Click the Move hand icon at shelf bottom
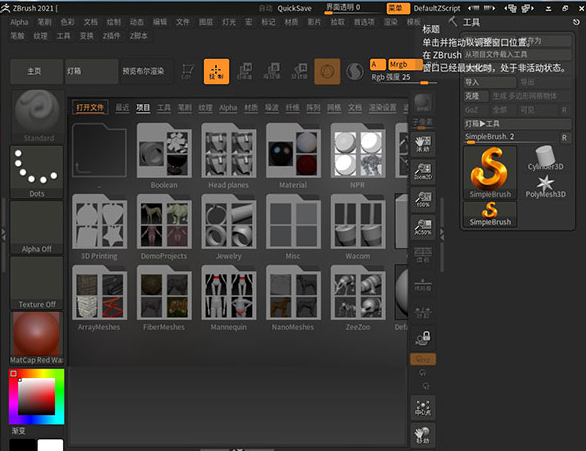This screenshot has height=451, width=586. tap(423, 435)
